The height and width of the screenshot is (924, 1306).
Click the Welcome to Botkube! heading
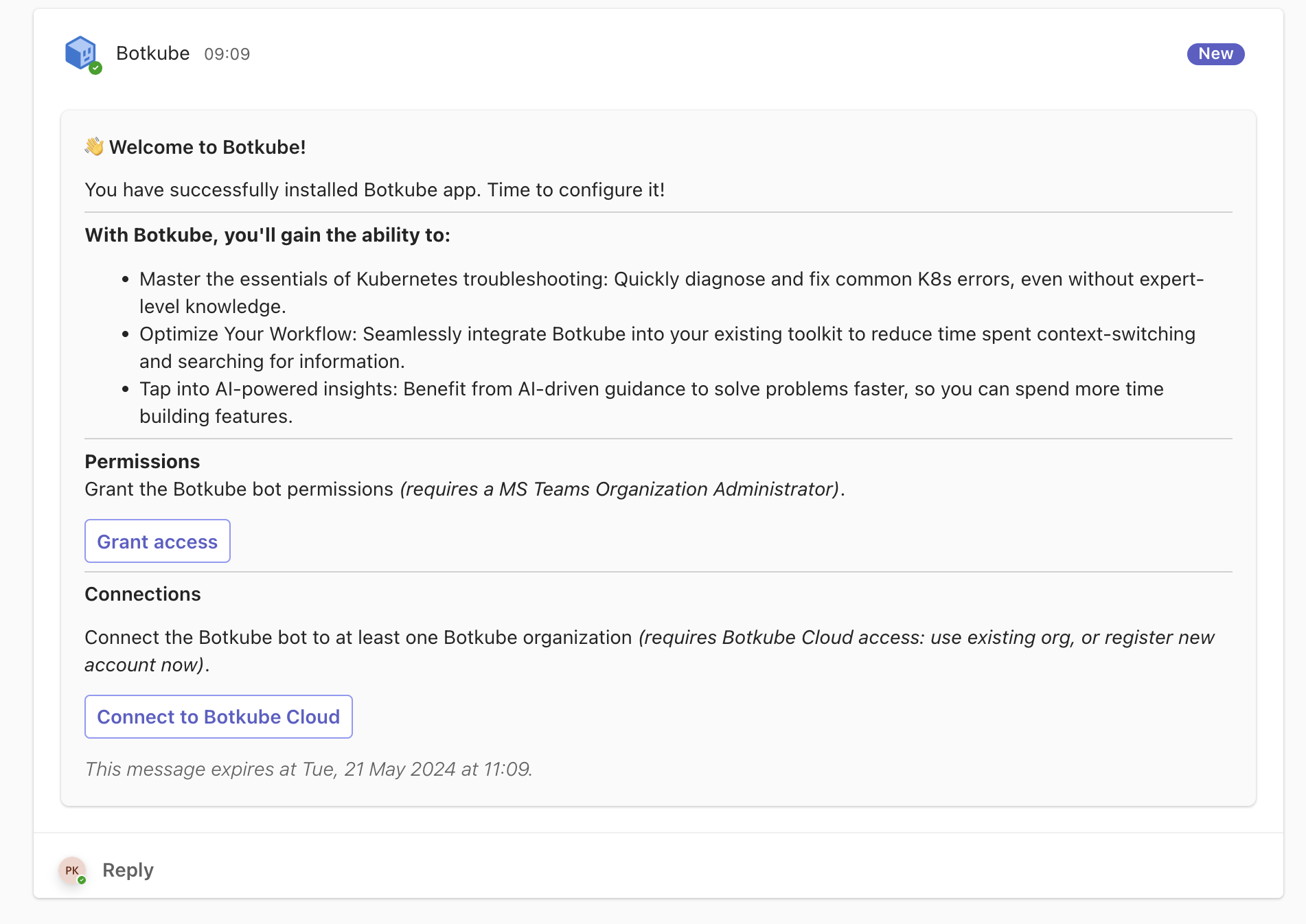[207, 147]
